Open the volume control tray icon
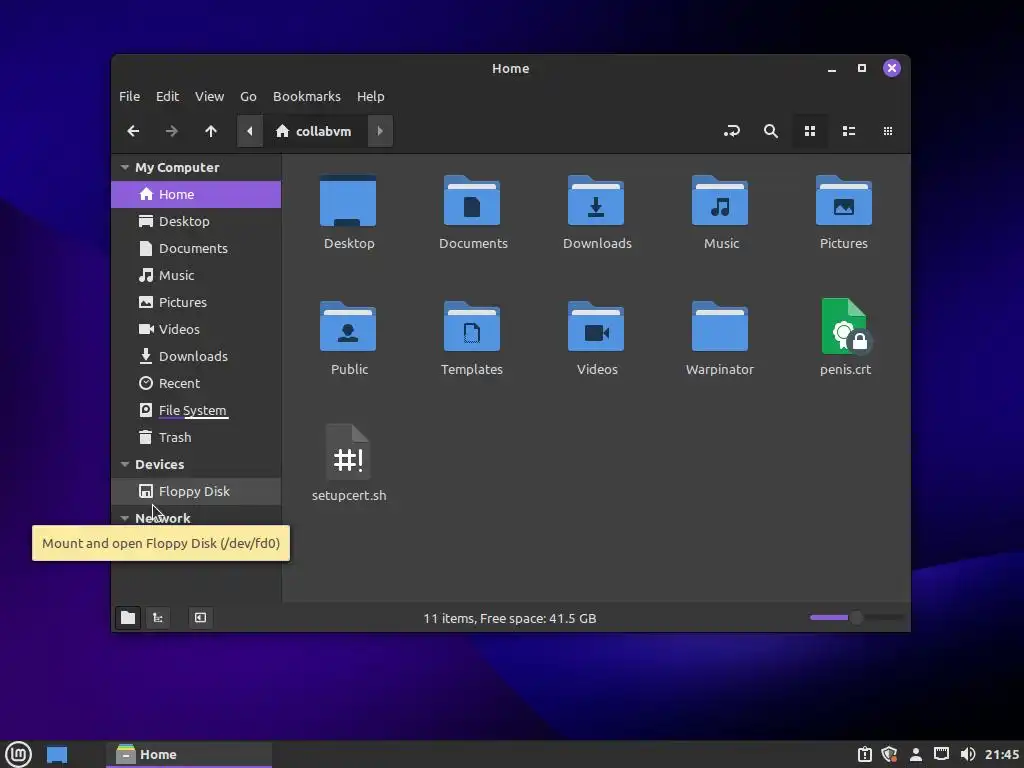The image size is (1024, 768). [x=968, y=755]
